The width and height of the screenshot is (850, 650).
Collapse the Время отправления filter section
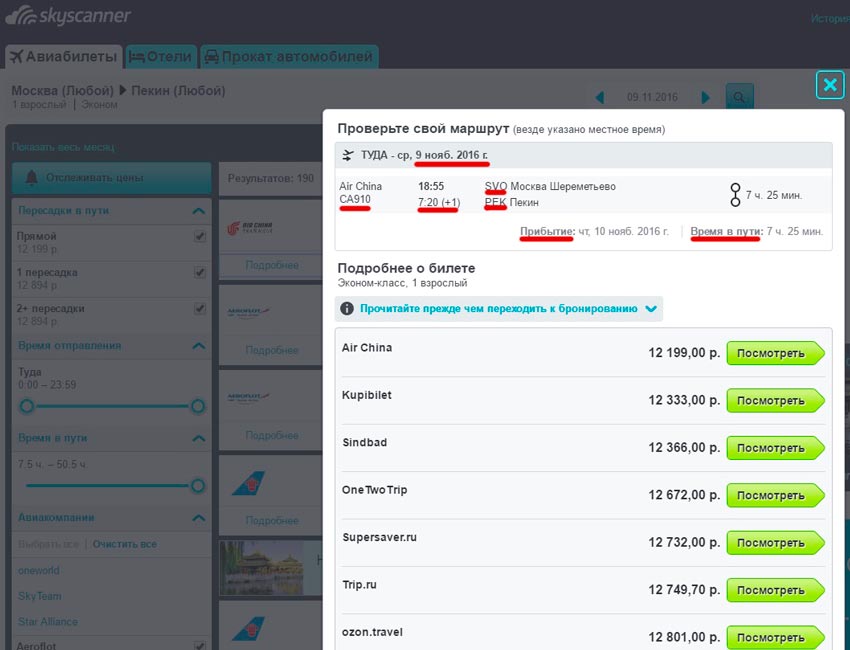198,346
